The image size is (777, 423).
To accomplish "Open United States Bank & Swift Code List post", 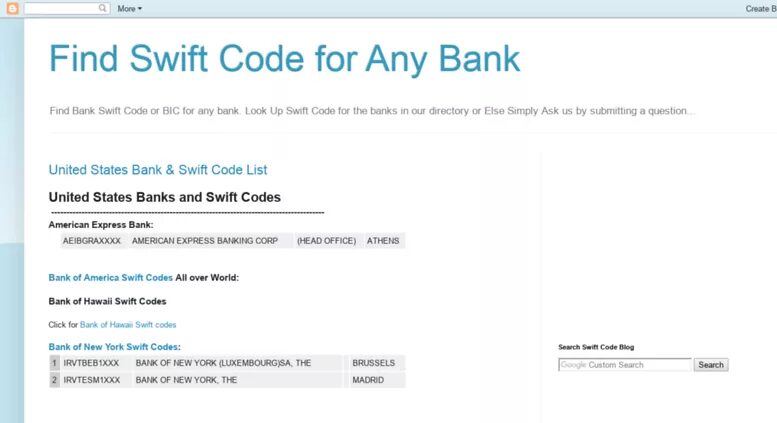I will point(157,170).
